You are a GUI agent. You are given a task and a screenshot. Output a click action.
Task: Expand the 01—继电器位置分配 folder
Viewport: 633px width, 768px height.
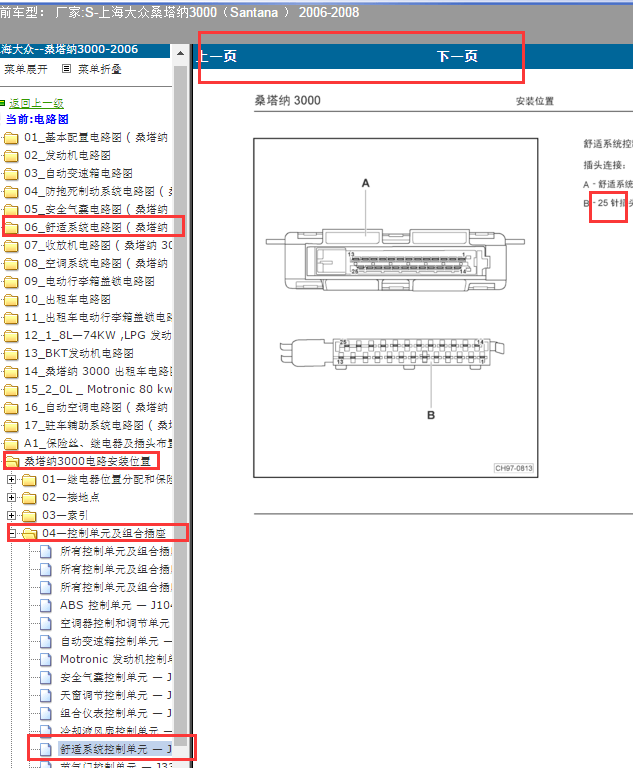point(11,480)
